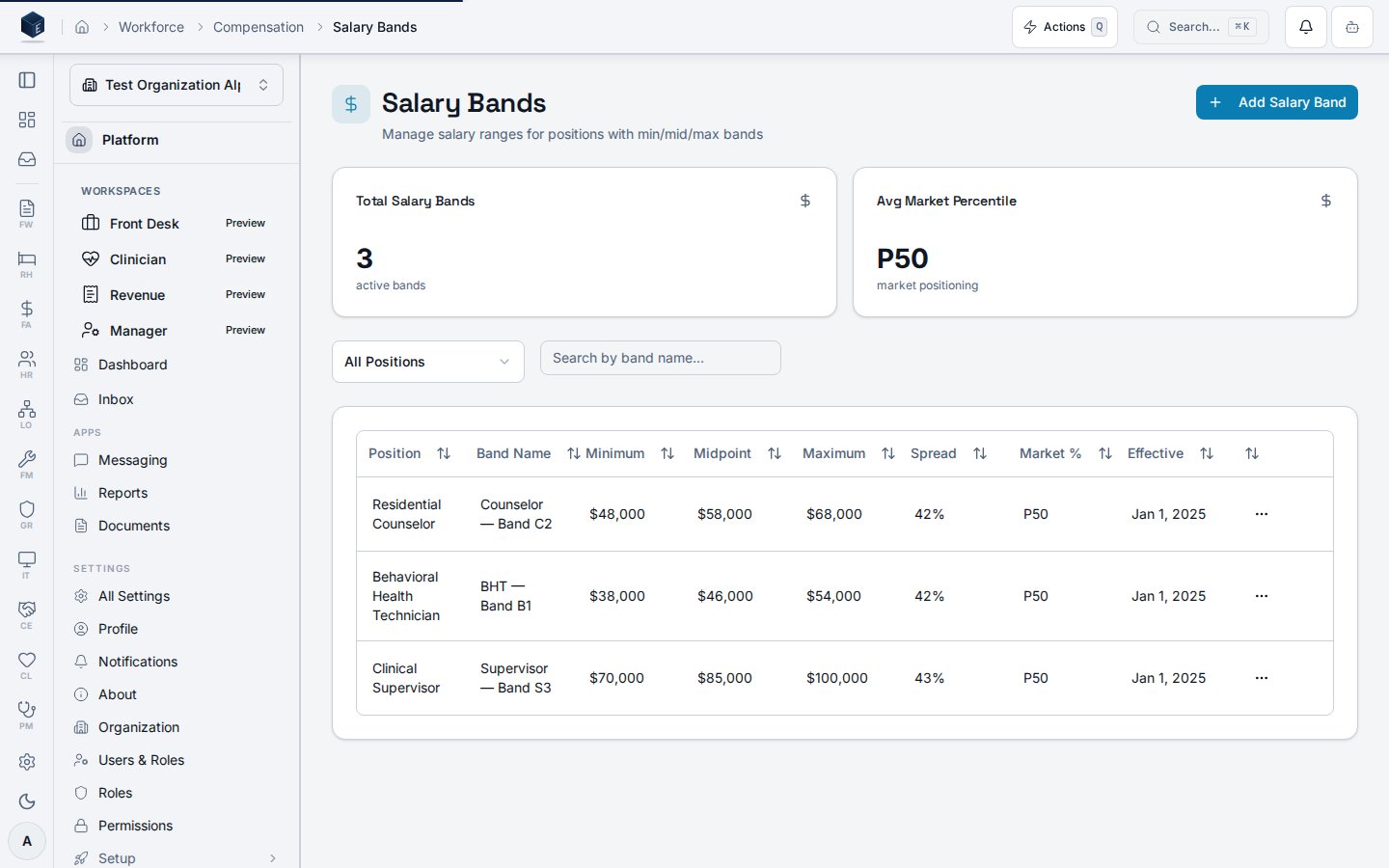
Task: Open the Clinician workspace
Action: coord(177,258)
